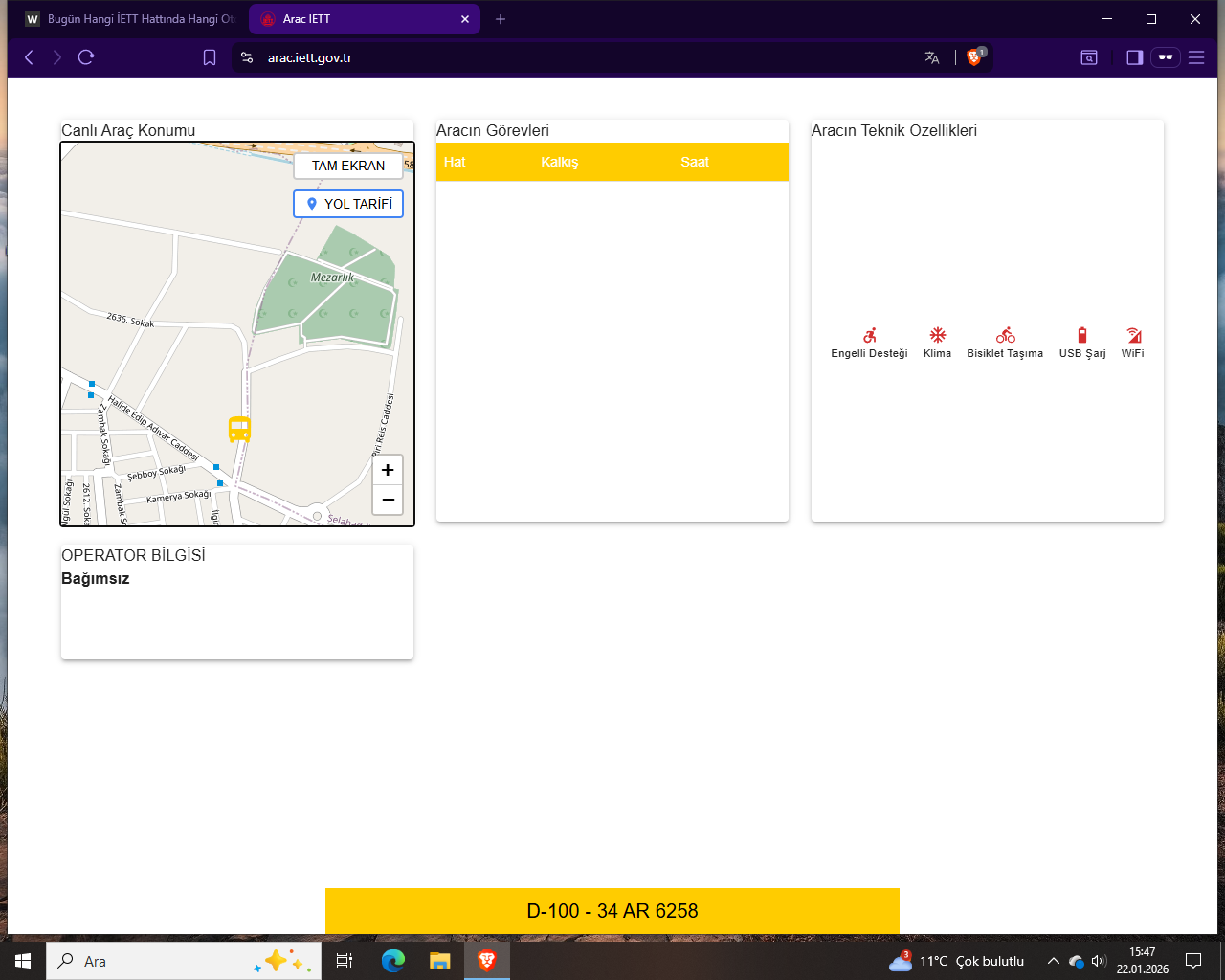Open Brave Shields lion icon

tap(974, 57)
